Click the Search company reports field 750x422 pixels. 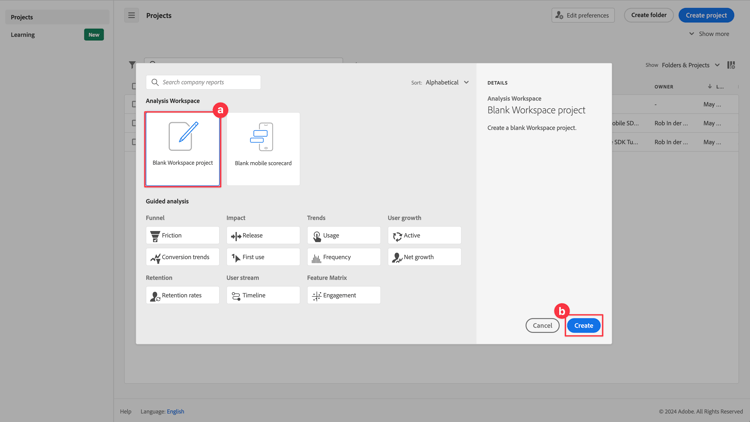coord(203,82)
